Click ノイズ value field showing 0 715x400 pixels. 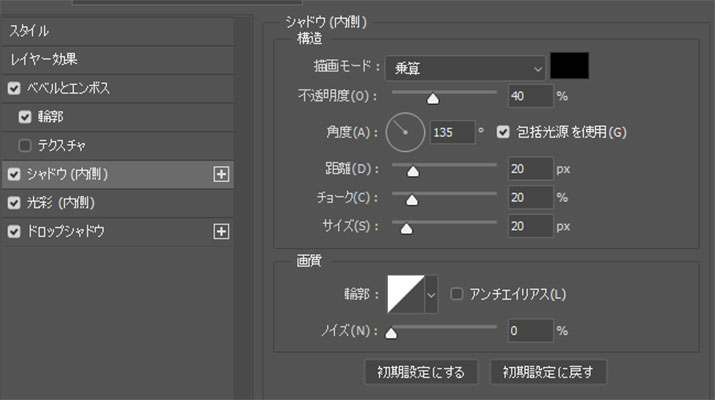[x=530, y=331]
